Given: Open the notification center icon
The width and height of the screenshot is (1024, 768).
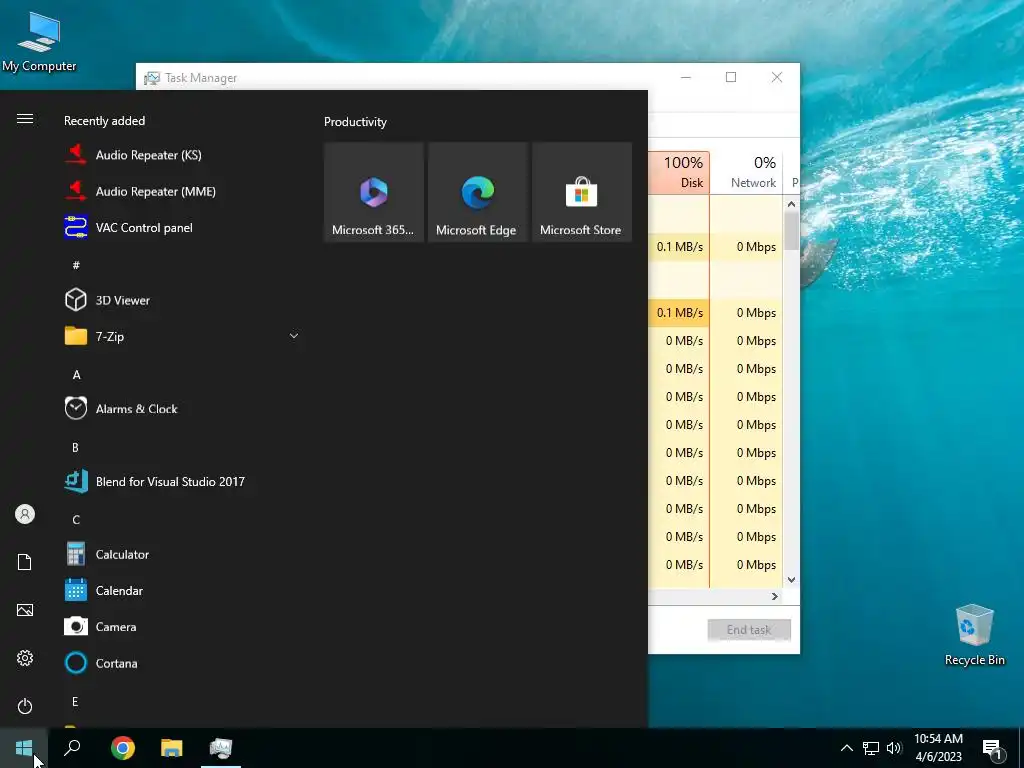Looking at the screenshot, I should click(992, 749).
